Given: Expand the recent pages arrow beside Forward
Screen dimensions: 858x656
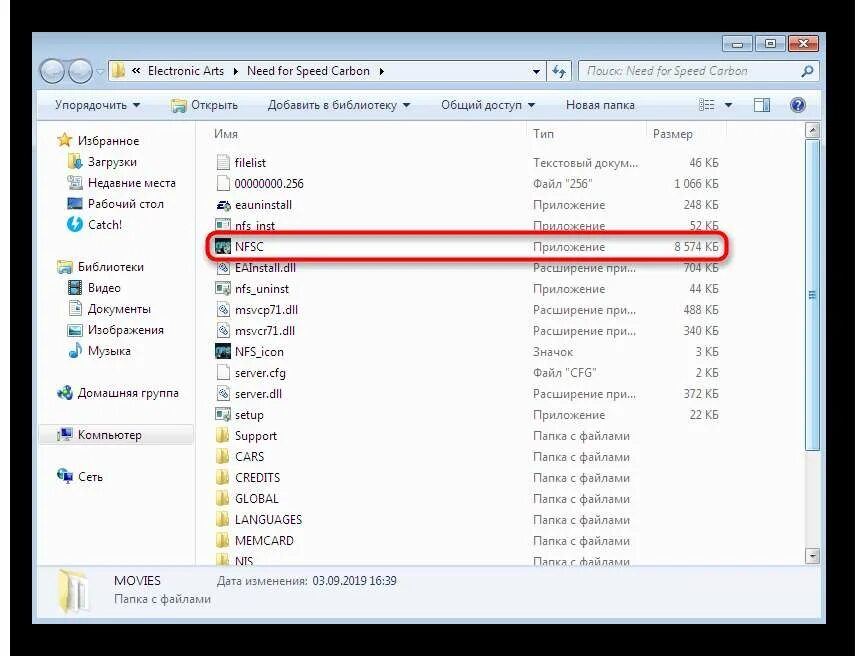Looking at the screenshot, I should (100, 72).
